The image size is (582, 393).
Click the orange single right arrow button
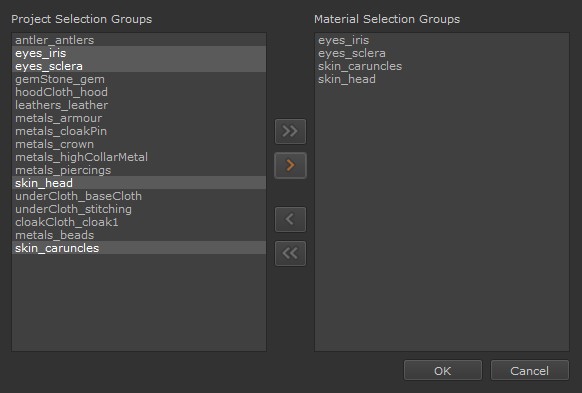pos(290,166)
